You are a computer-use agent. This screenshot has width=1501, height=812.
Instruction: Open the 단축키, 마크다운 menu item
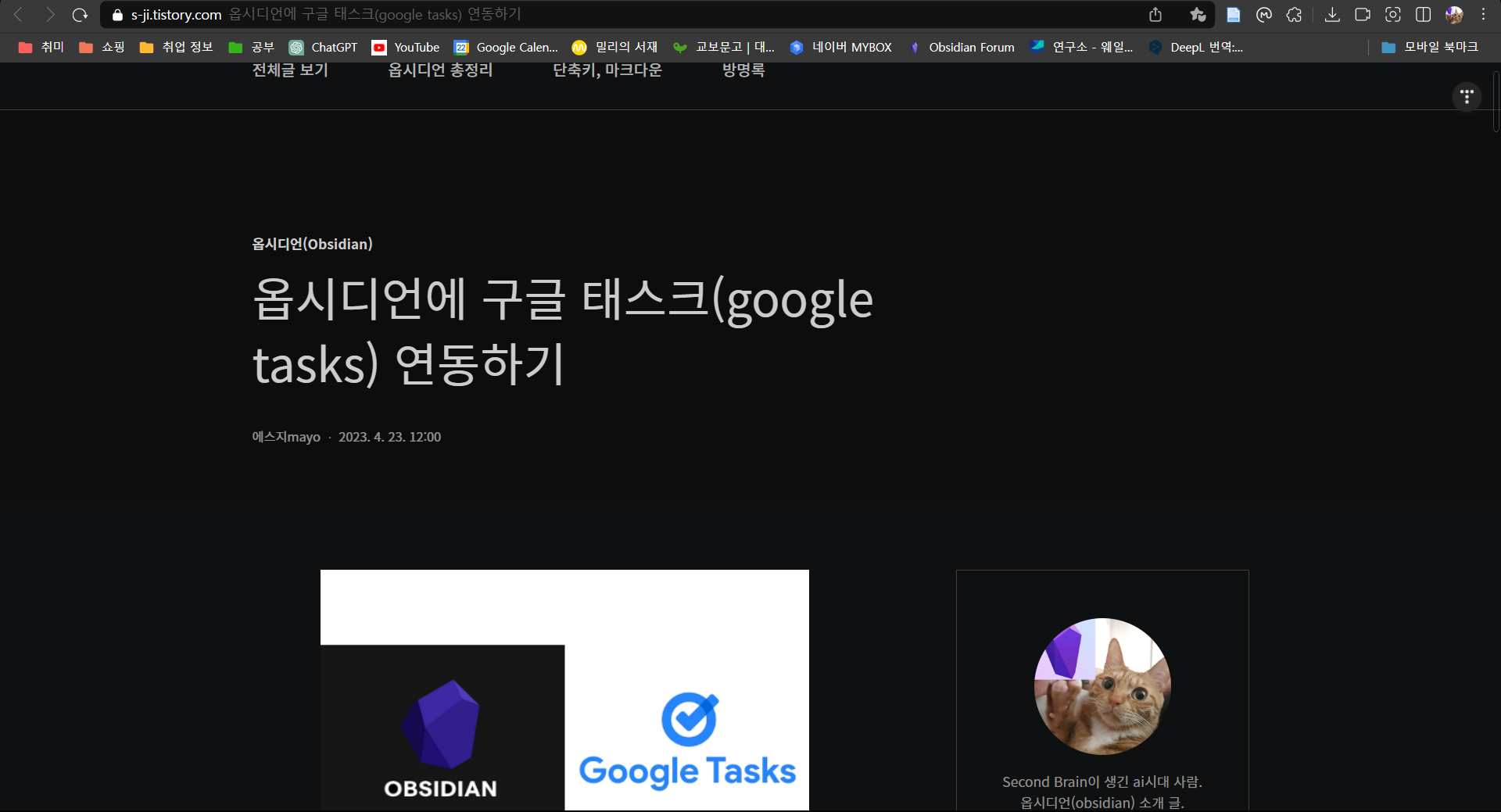[607, 70]
